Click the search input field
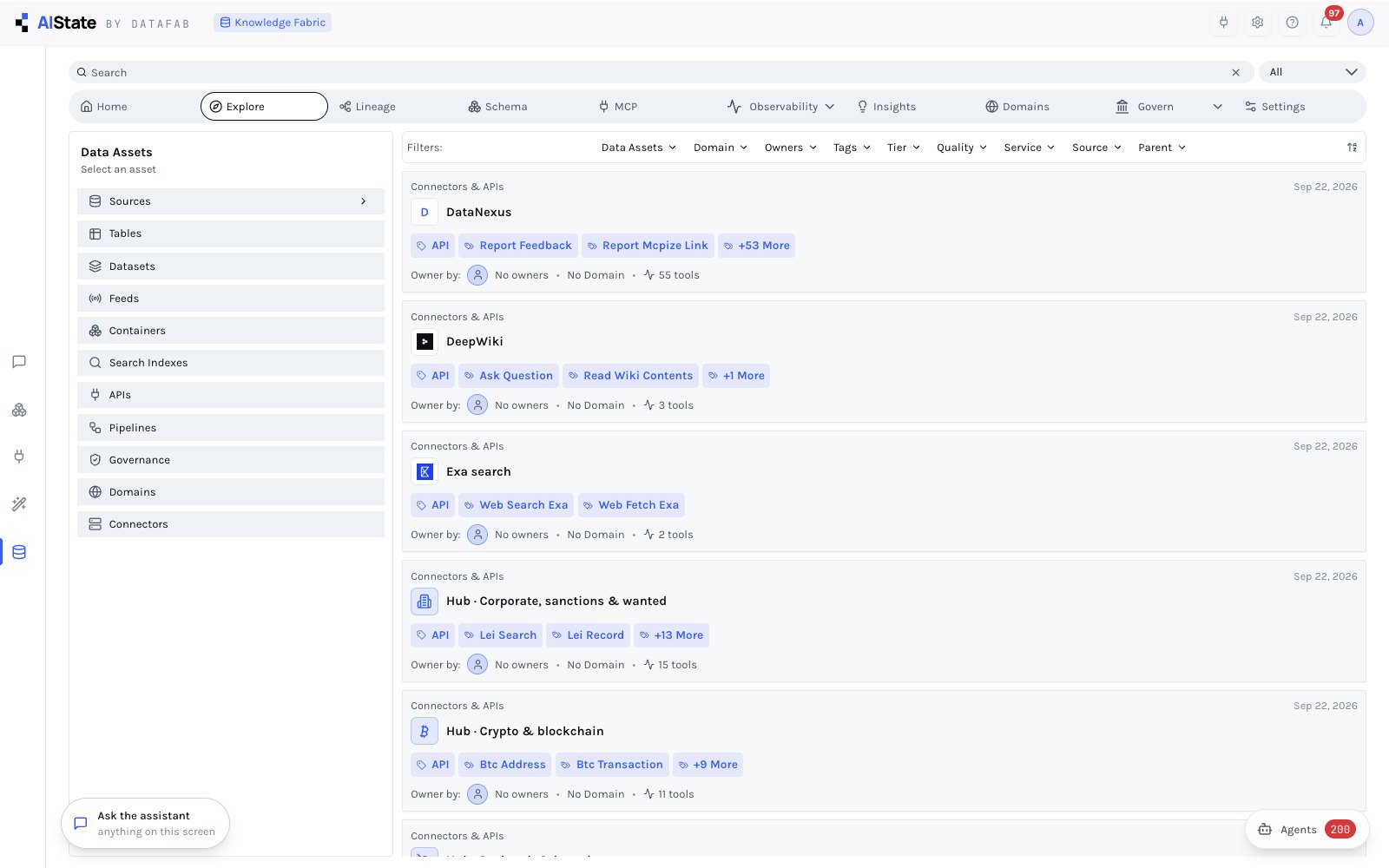 [660, 72]
